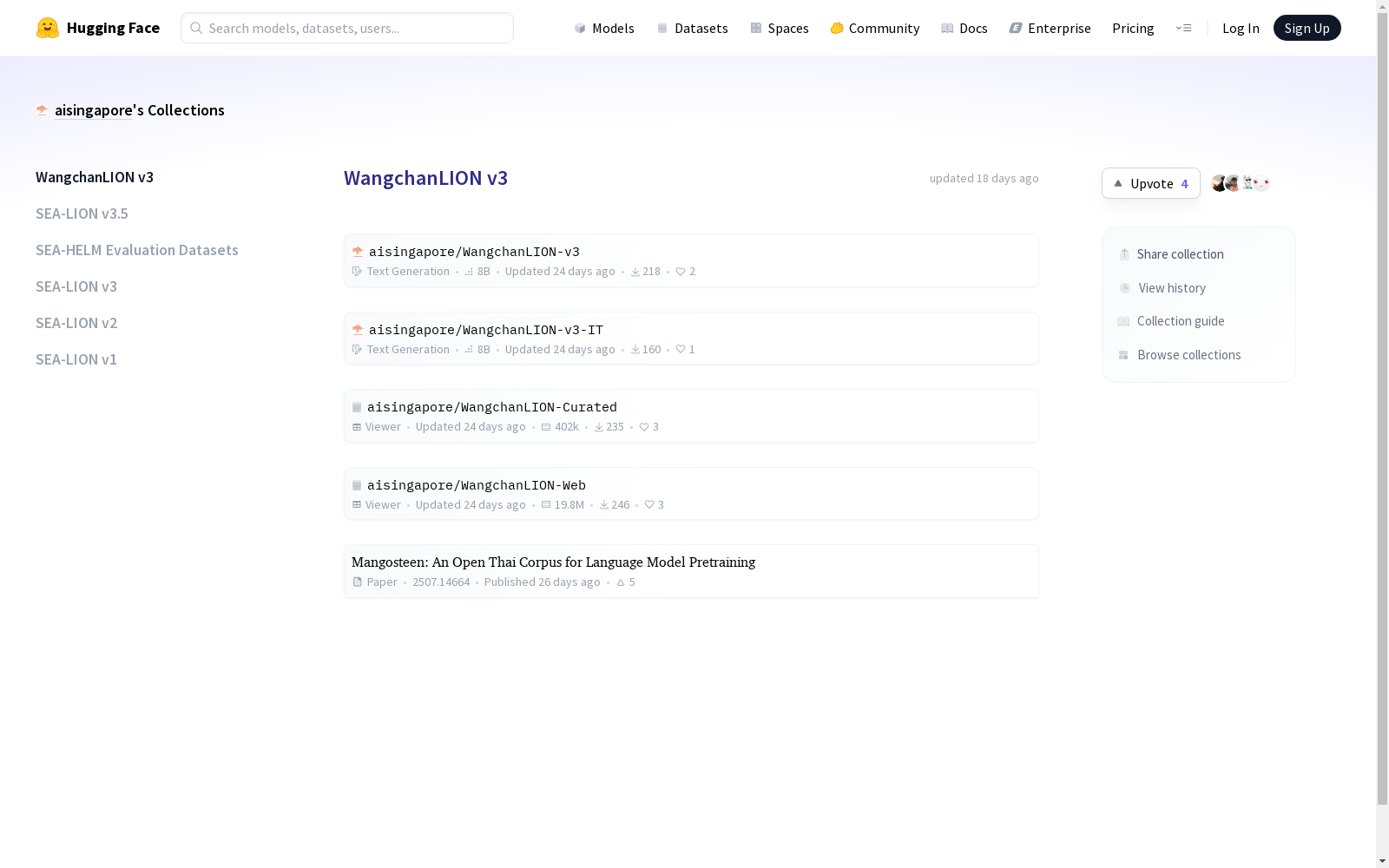Click the Share collection button
The width and height of the screenshot is (1389, 868).
point(1171,254)
